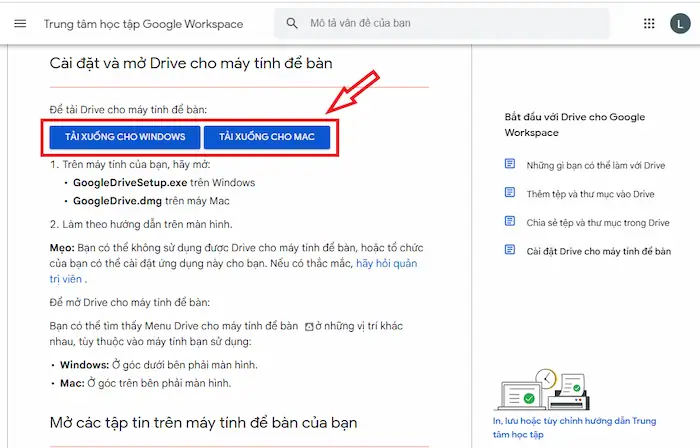This screenshot has height=448, width=700.
Task: Go to 'Thêm tệp và thư mục vào Drive' text link
Action: click(590, 193)
